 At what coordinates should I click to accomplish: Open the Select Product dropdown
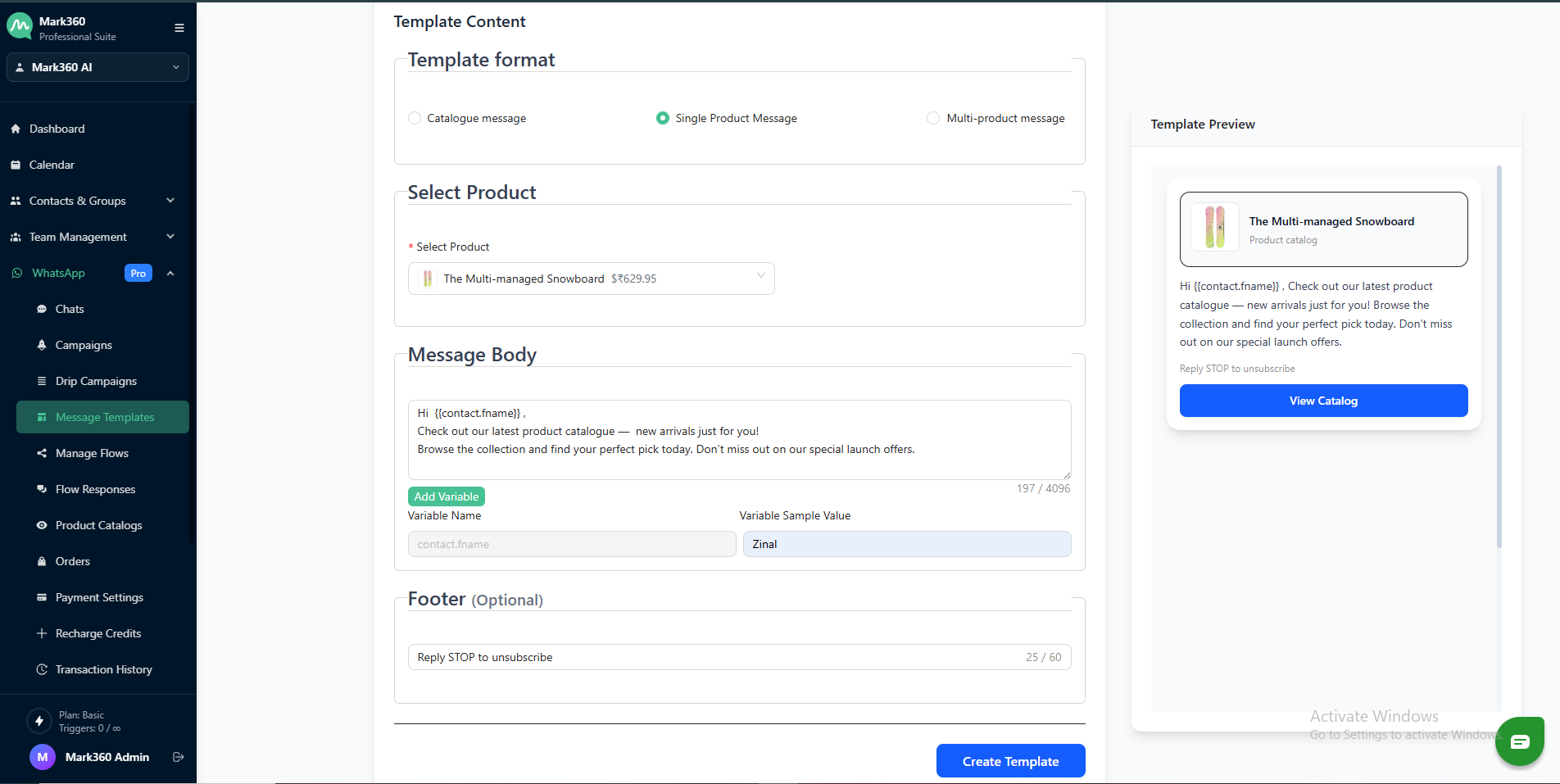click(x=591, y=279)
